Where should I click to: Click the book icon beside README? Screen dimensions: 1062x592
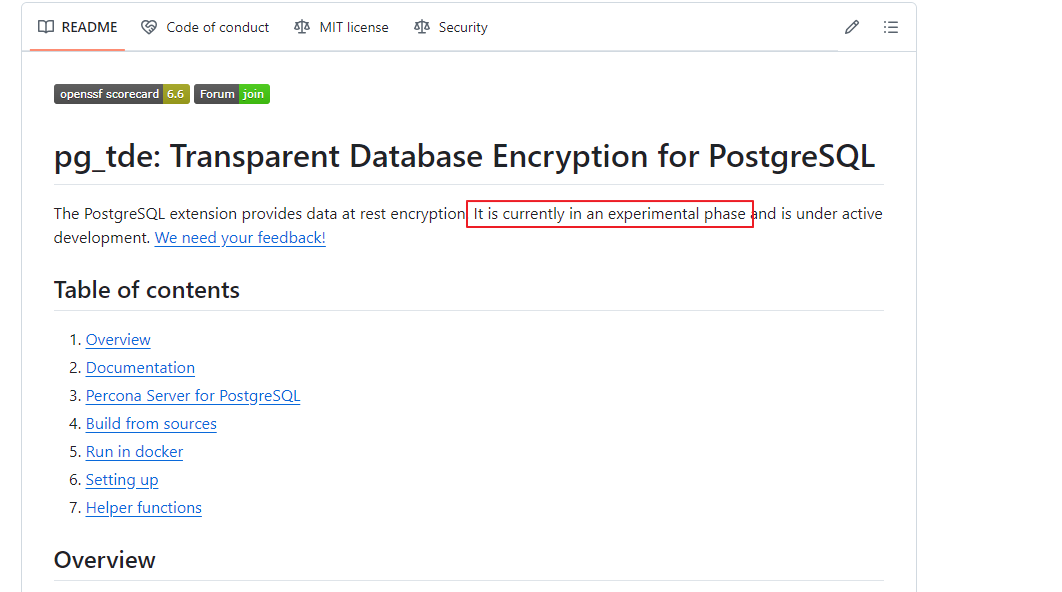click(46, 27)
